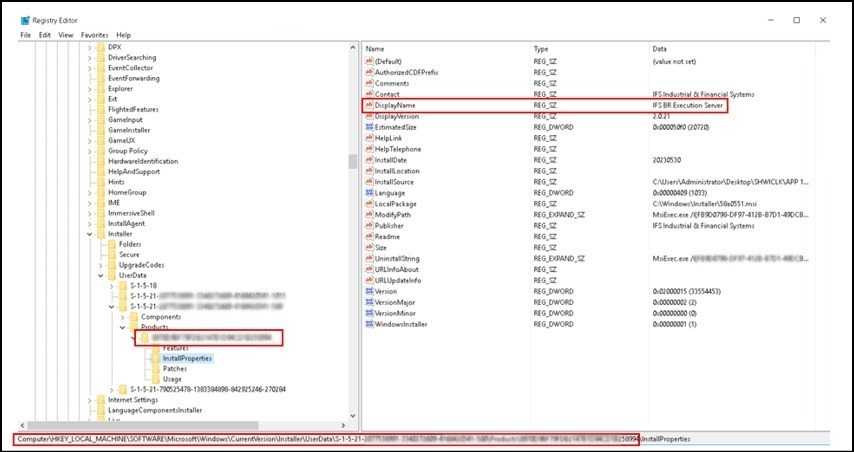Click the DisplayName string value icon
This screenshot has height=452, width=854.
tap(368, 105)
